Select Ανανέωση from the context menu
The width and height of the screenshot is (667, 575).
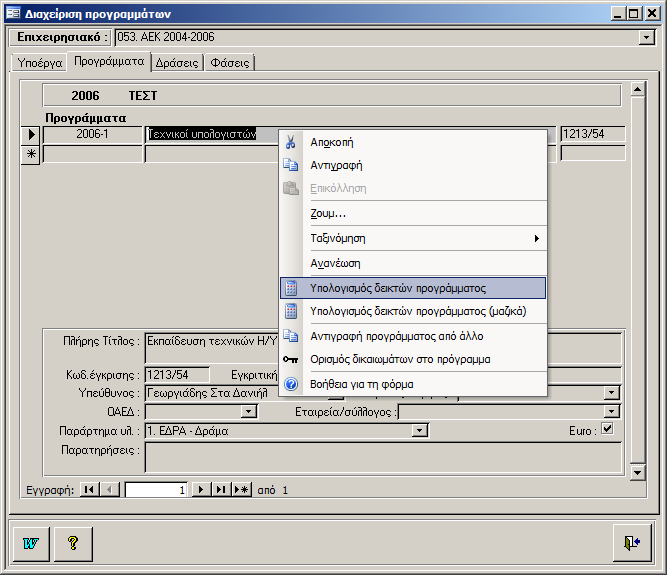tap(335, 263)
